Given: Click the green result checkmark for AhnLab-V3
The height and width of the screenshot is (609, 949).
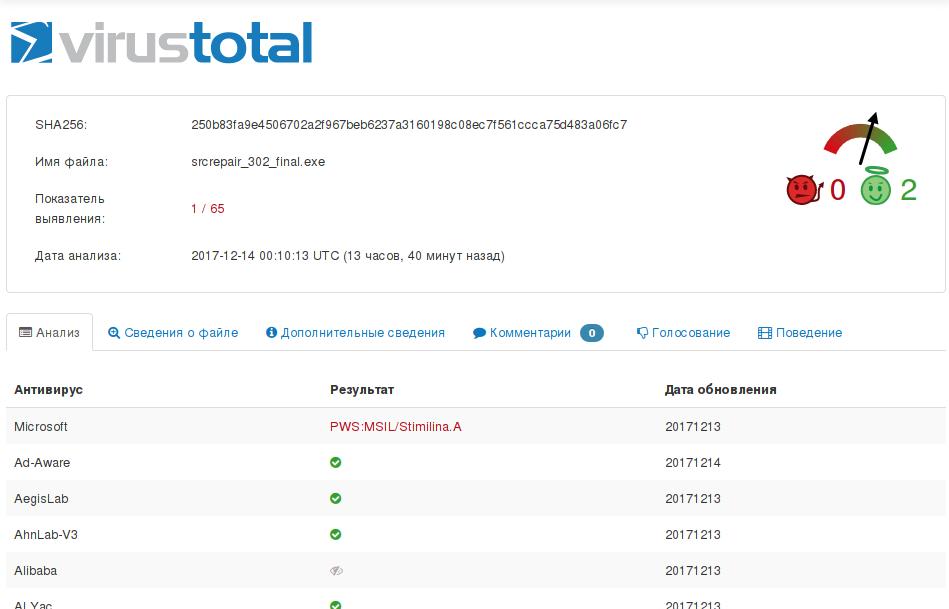Looking at the screenshot, I should [335, 534].
